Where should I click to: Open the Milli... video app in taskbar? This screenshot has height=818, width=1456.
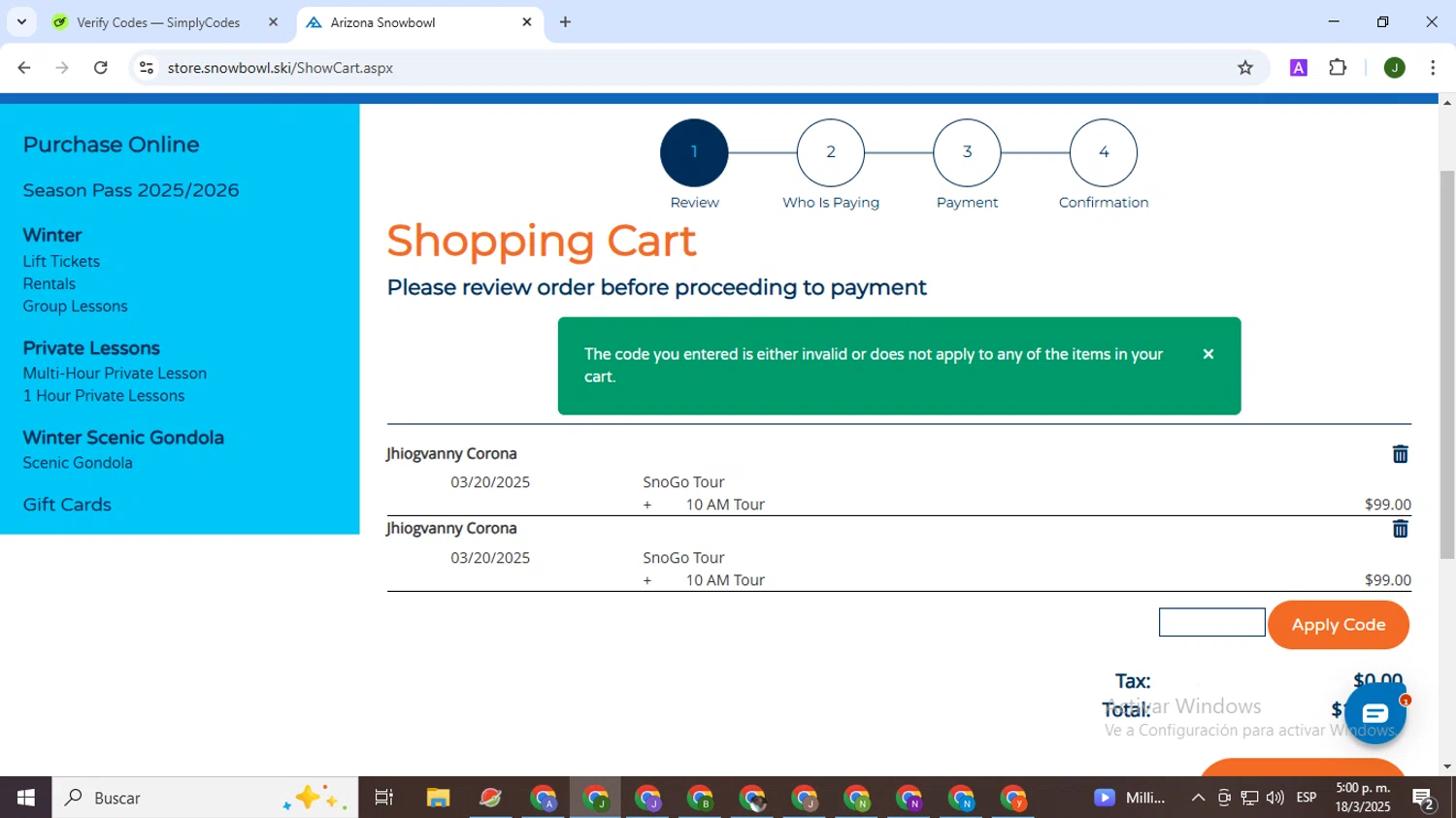[1130, 798]
